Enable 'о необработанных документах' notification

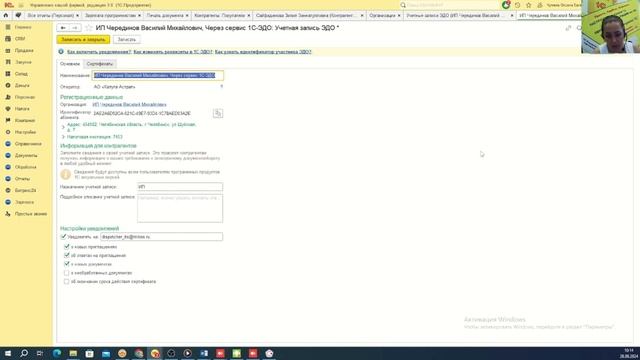pyautogui.click(x=67, y=273)
